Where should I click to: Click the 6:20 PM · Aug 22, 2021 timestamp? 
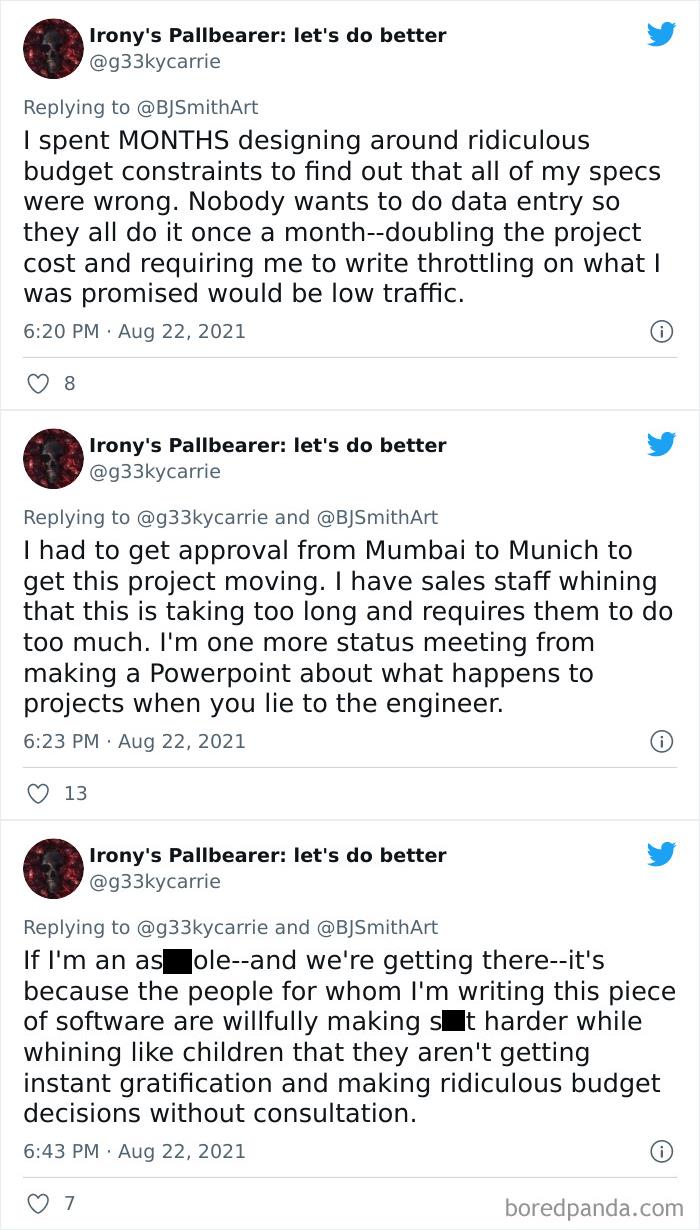(134, 331)
